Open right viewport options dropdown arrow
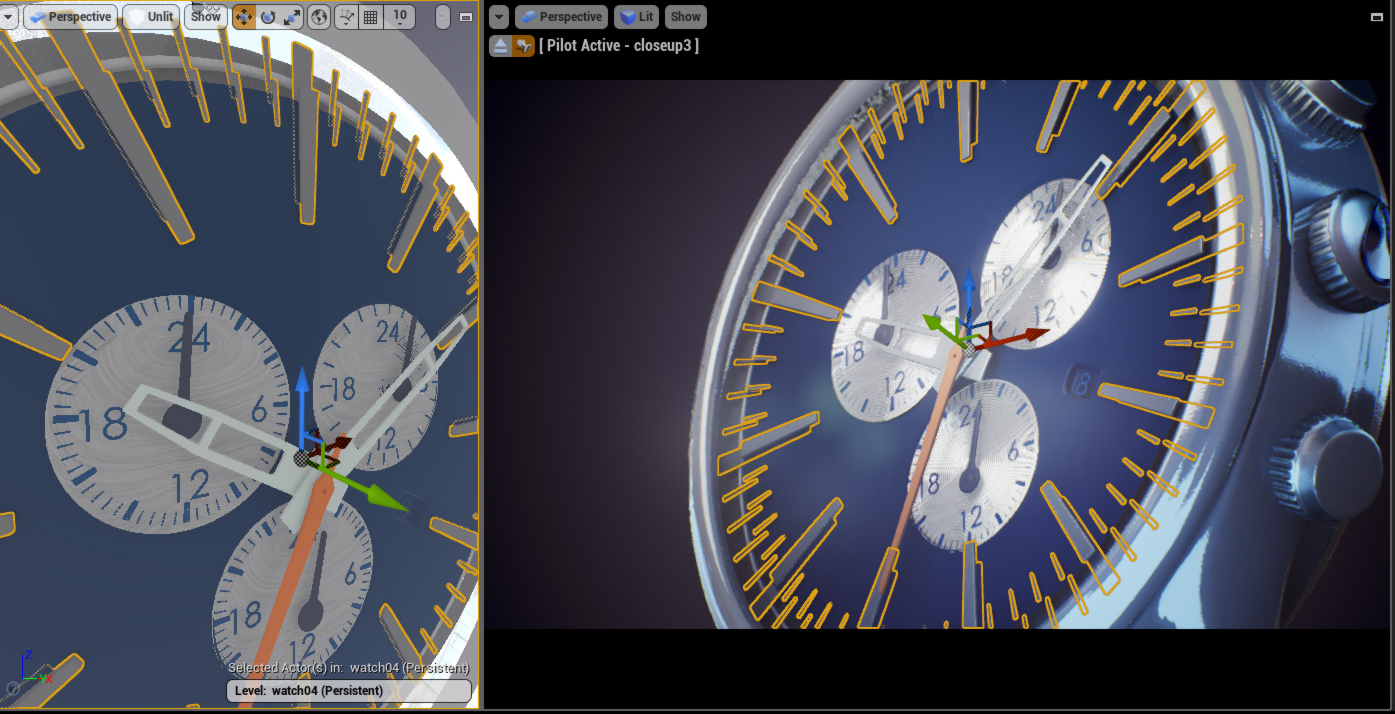This screenshot has height=714, width=1395. [x=499, y=17]
